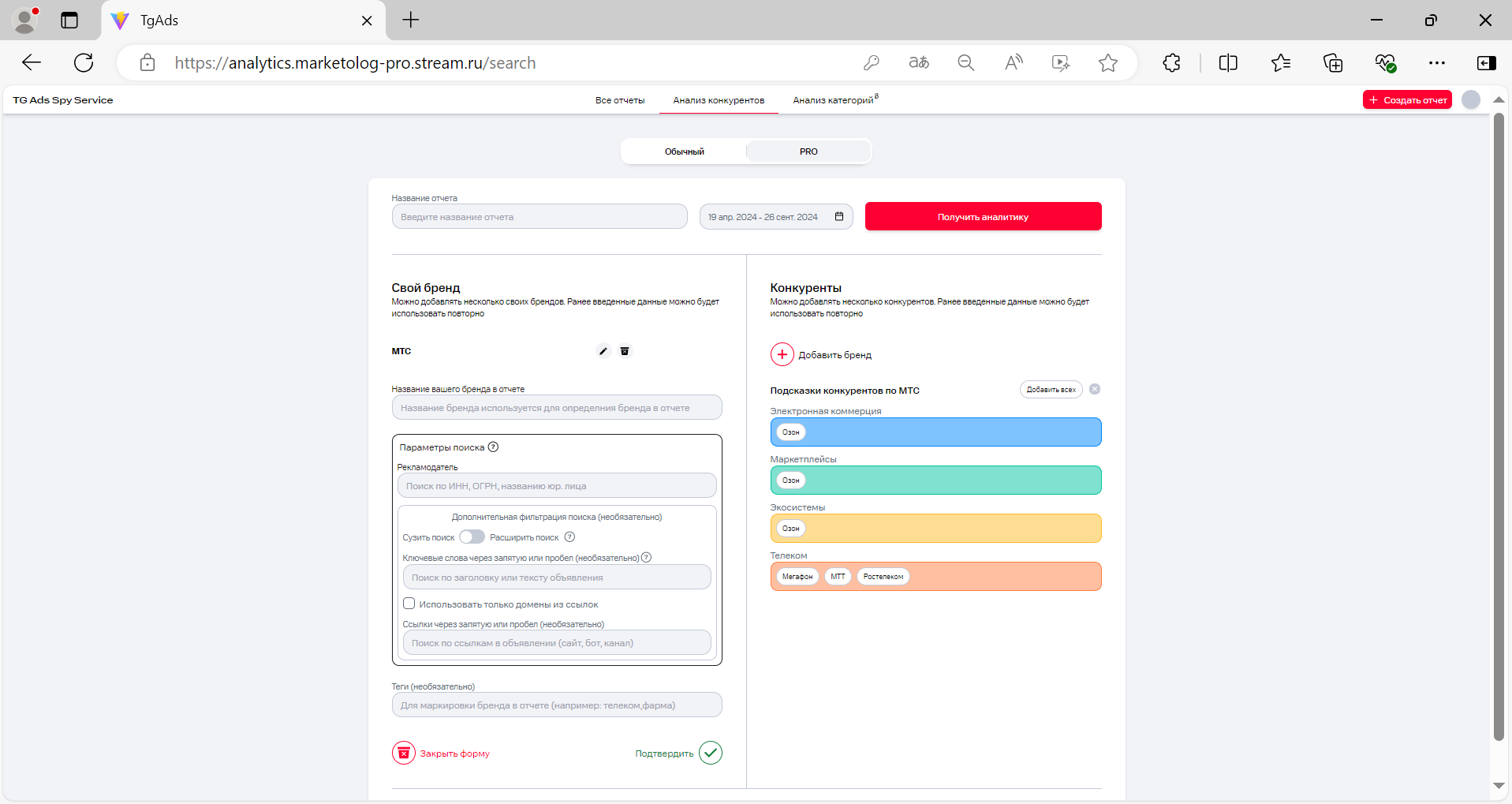Click the date range 19 апр. 2024 field
The height and width of the screenshot is (804, 1512).
776,216
